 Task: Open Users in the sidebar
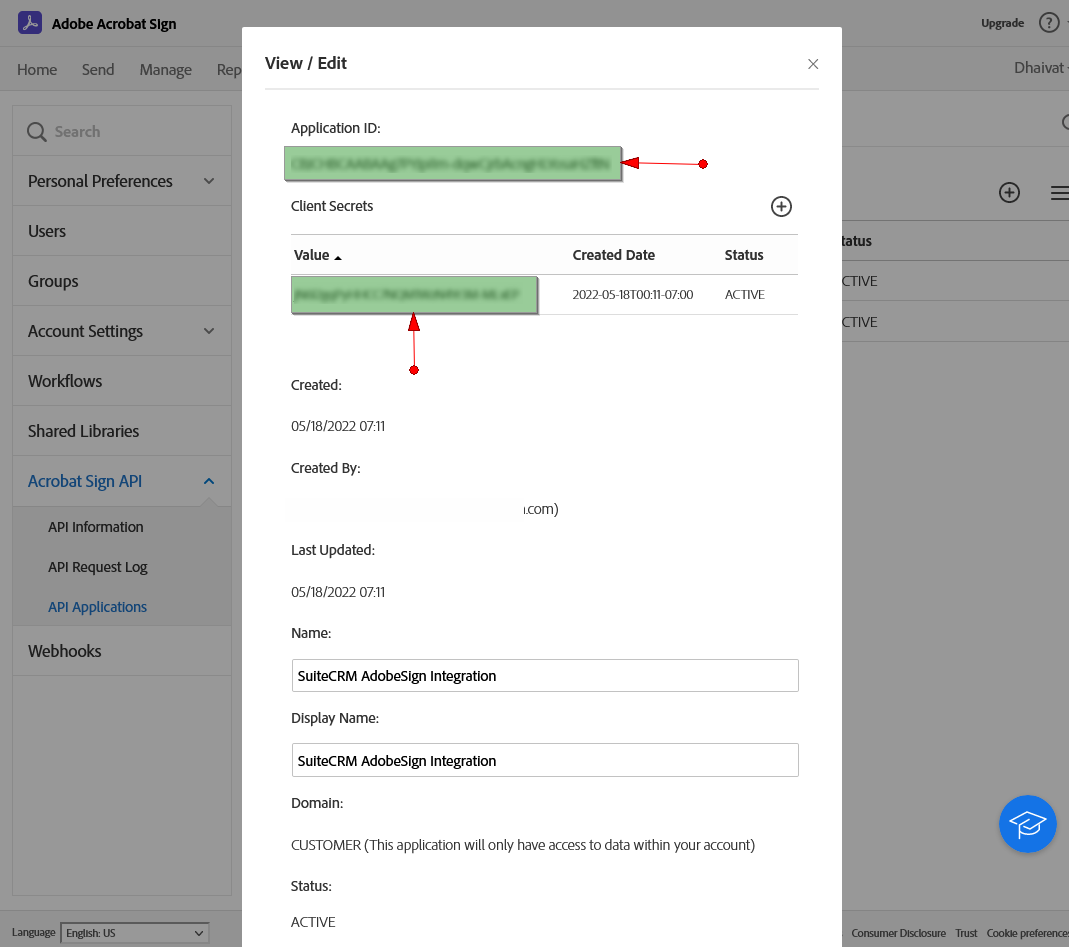122,231
